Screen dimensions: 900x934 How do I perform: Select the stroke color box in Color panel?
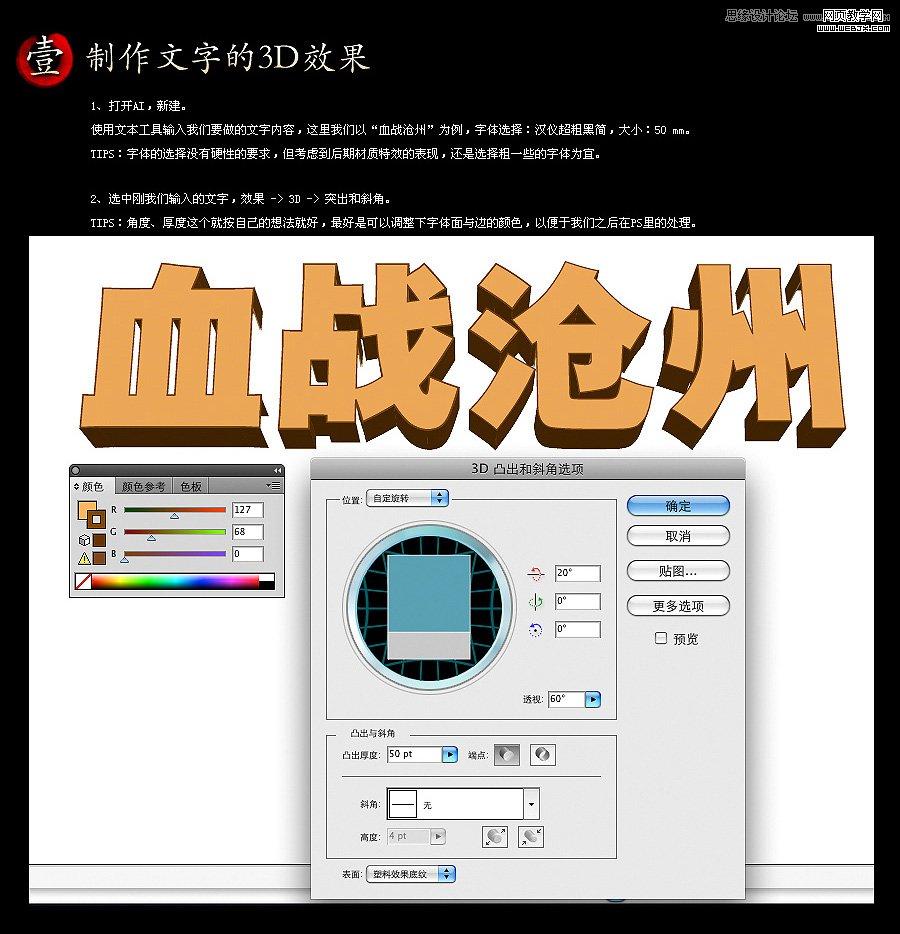click(96, 519)
